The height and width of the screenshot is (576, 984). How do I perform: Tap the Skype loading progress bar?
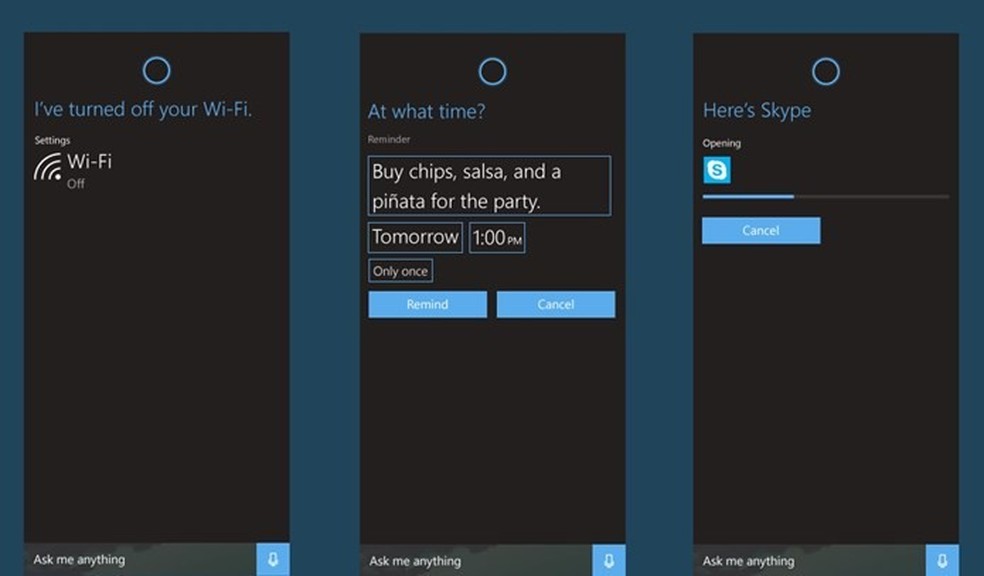tap(825, 197)
